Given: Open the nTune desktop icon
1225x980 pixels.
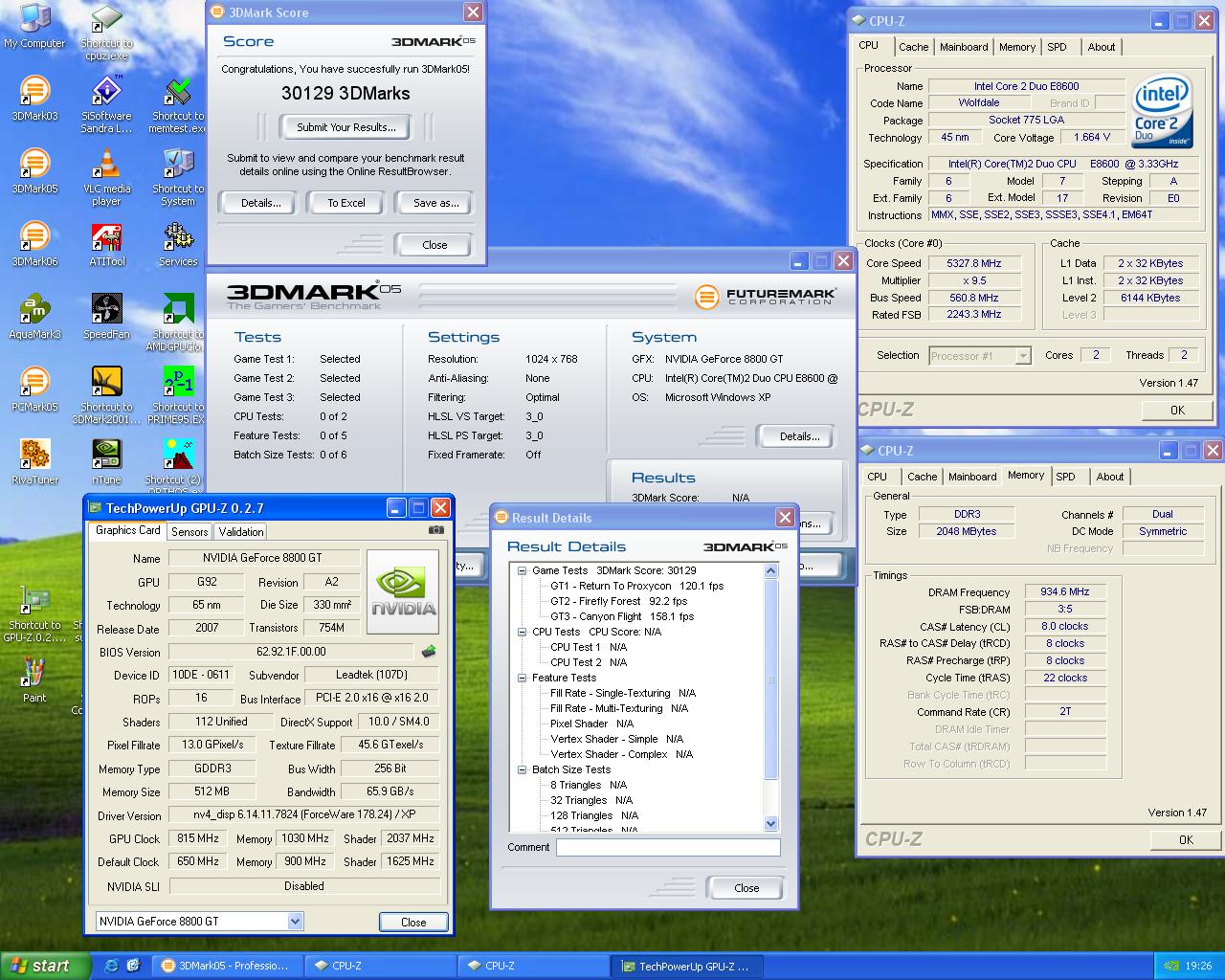Looking at the screenshot, I should (106, 462).
